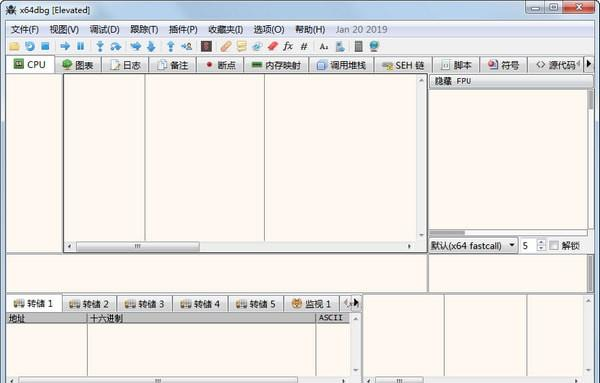Open the 文件(F) menu
This screenshot has width=600, height=383.
(x=24, y=29)
